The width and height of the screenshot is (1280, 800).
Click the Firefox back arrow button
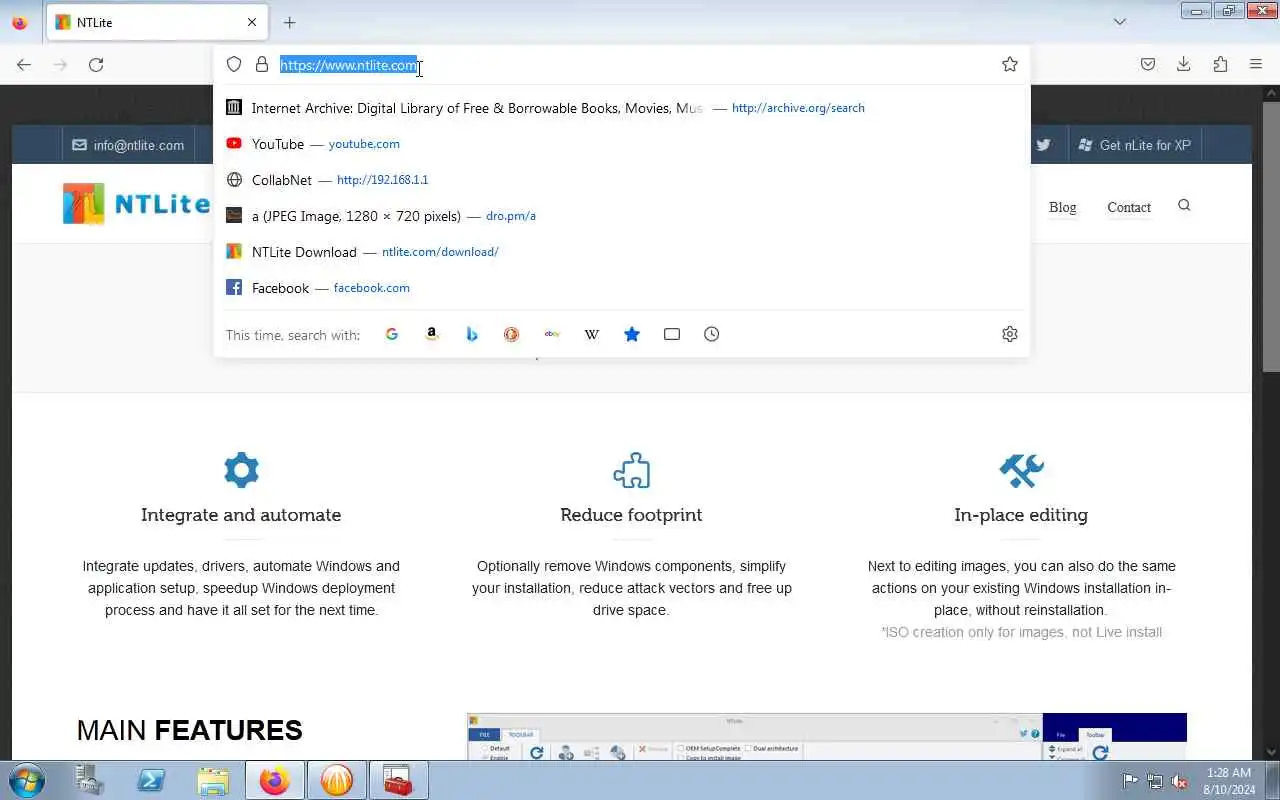24,65
